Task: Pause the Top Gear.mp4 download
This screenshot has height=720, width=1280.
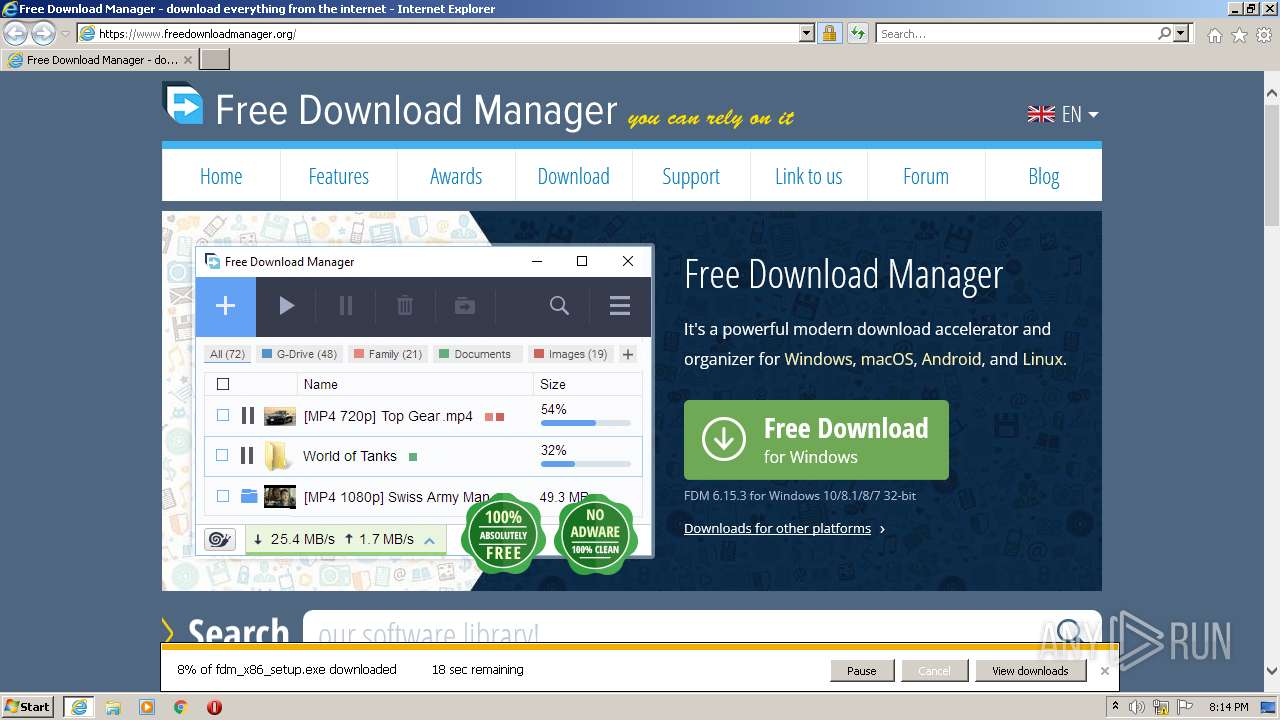Action: tap(247, 415)
